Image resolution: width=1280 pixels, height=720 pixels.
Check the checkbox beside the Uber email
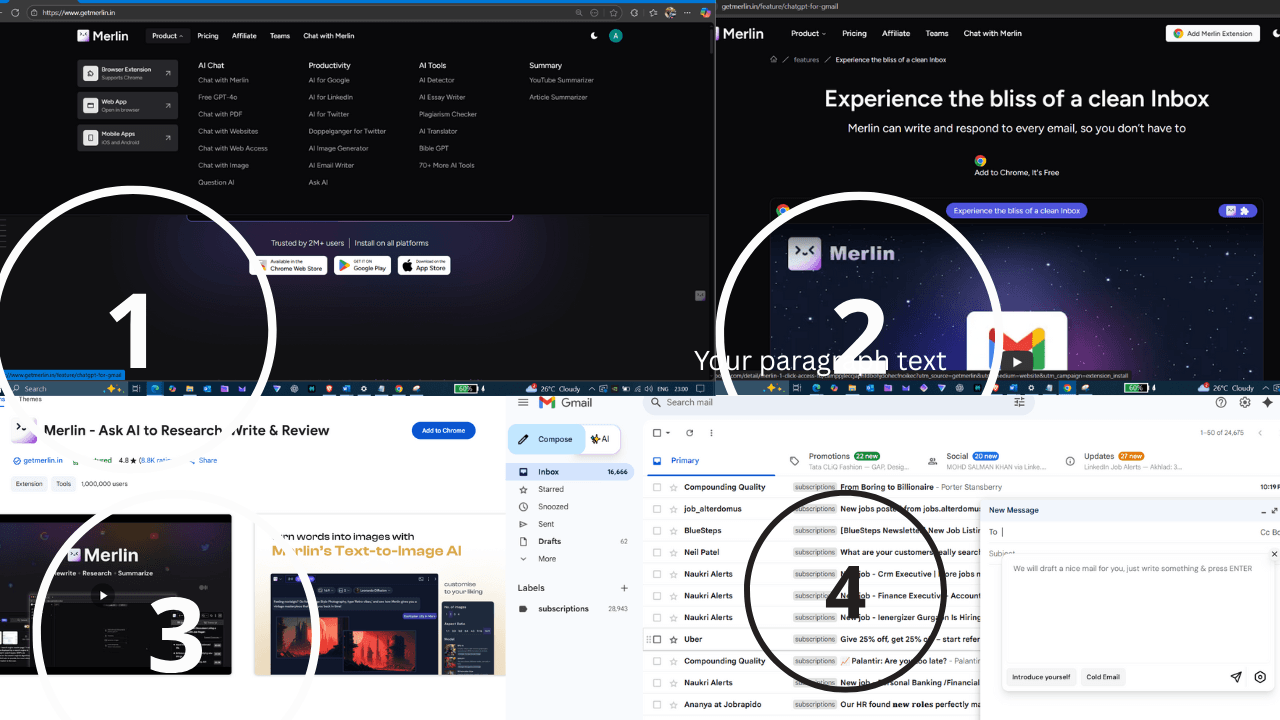[657, 638]
